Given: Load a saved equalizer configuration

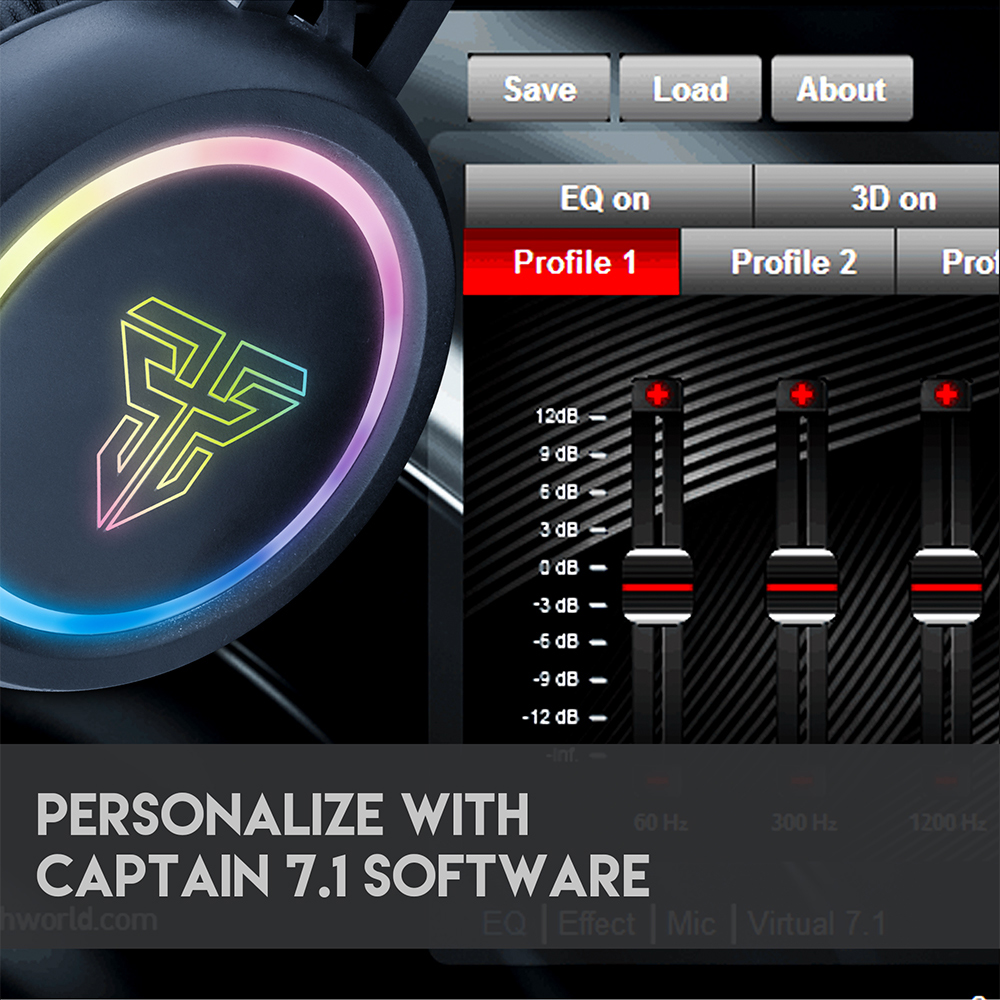Looking at the screenshot, I should point(690,89).
